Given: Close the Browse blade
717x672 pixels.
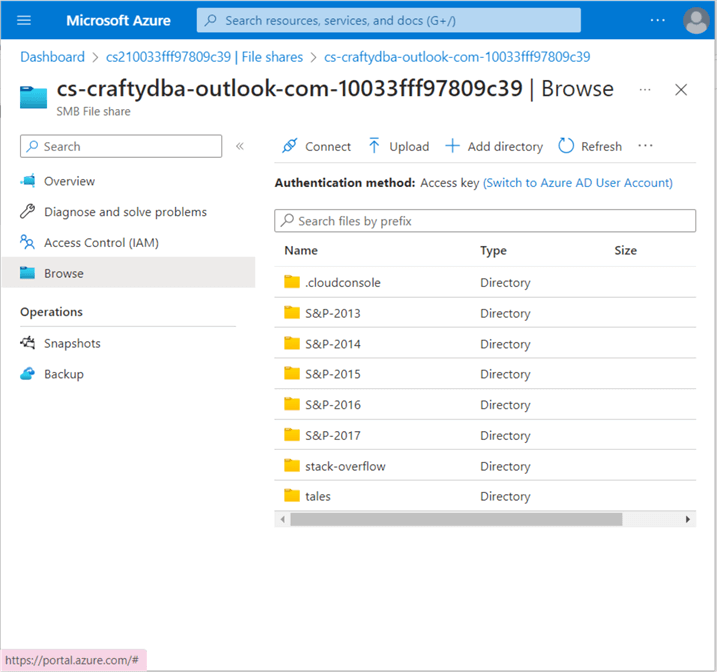Looking at the screenshot, I should 681,90.
